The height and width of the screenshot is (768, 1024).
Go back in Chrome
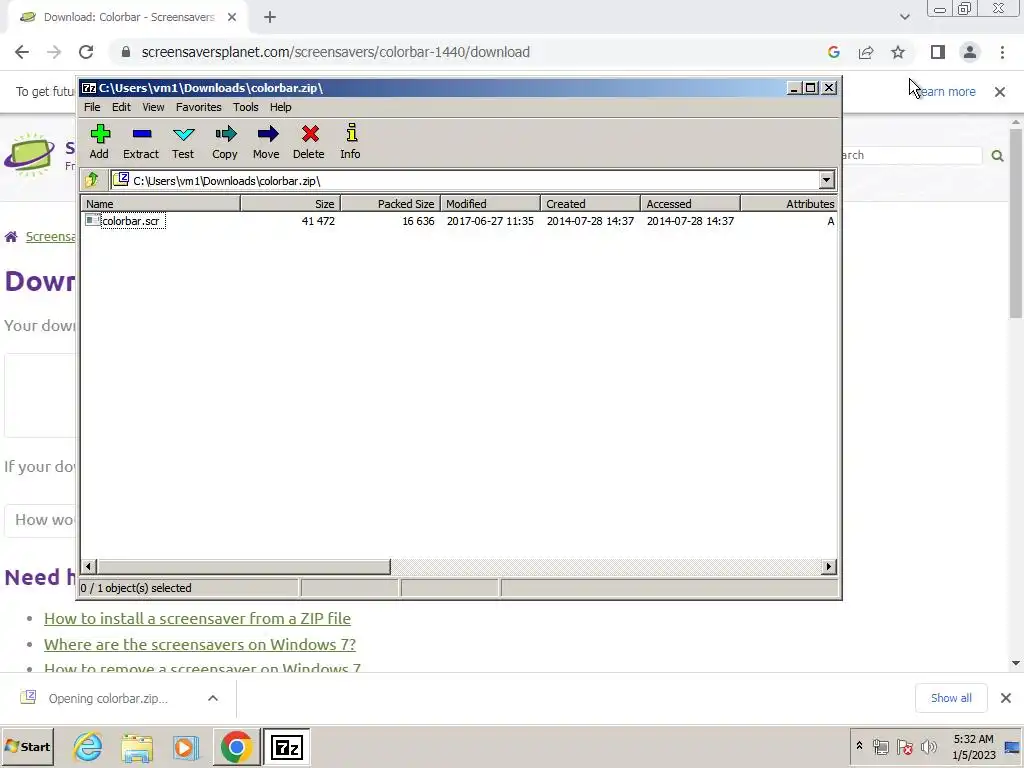tap(22, 52)
